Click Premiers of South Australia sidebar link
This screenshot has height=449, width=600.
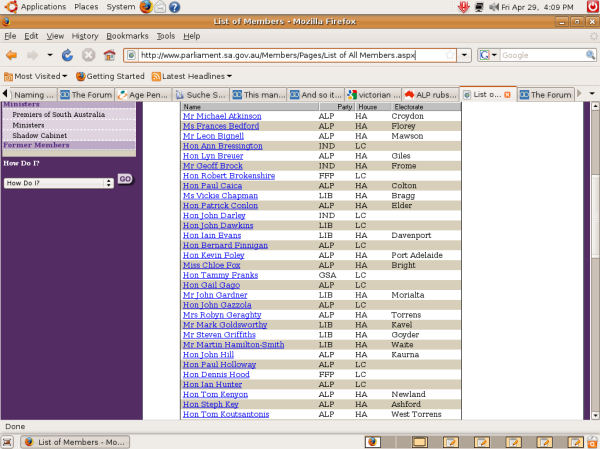[x=59, y=114]
